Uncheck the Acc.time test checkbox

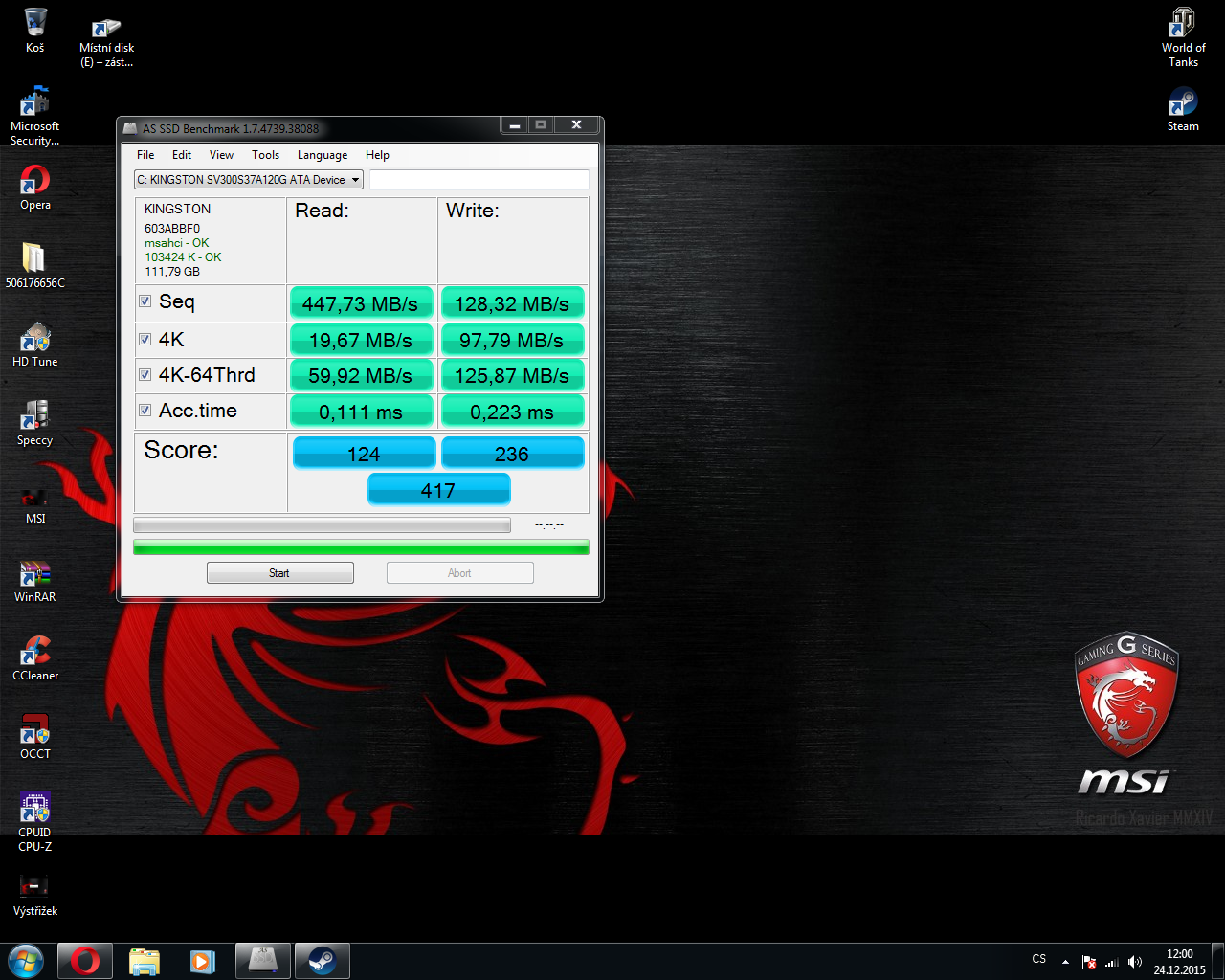tap(145, 411)
